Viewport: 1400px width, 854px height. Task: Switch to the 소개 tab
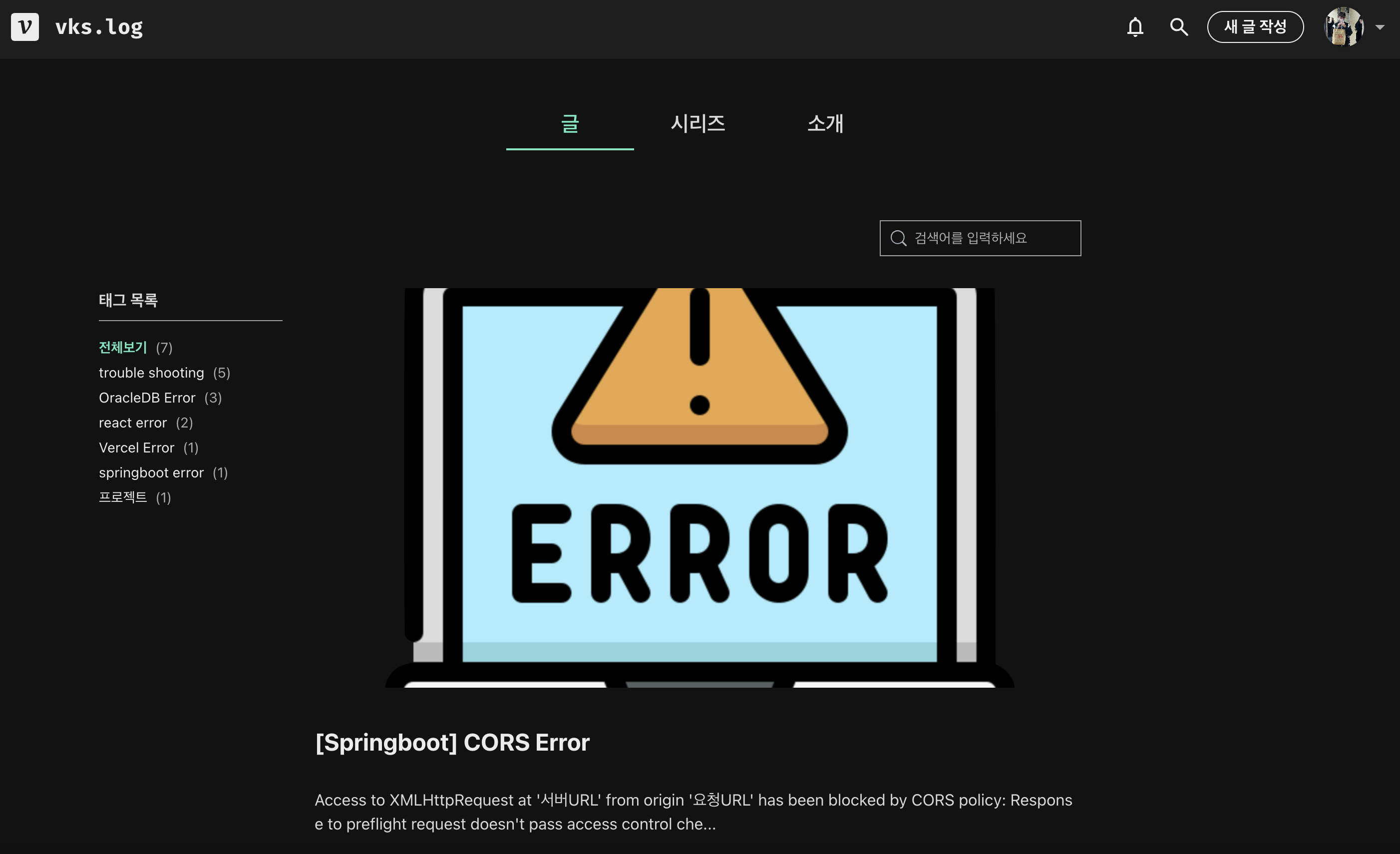825,123
